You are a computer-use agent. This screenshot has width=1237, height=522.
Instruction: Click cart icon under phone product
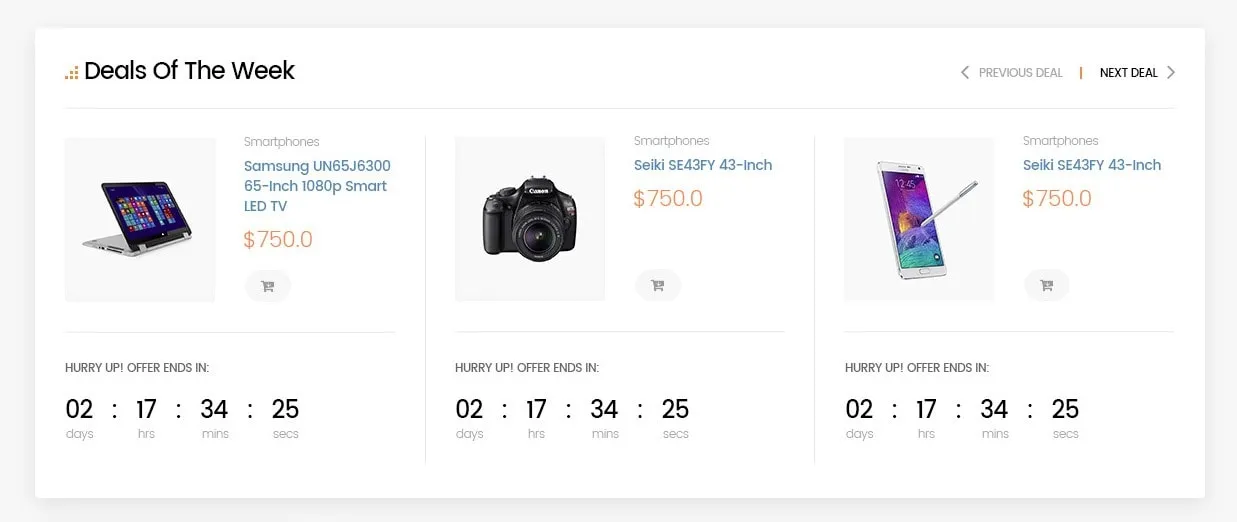1047,285
